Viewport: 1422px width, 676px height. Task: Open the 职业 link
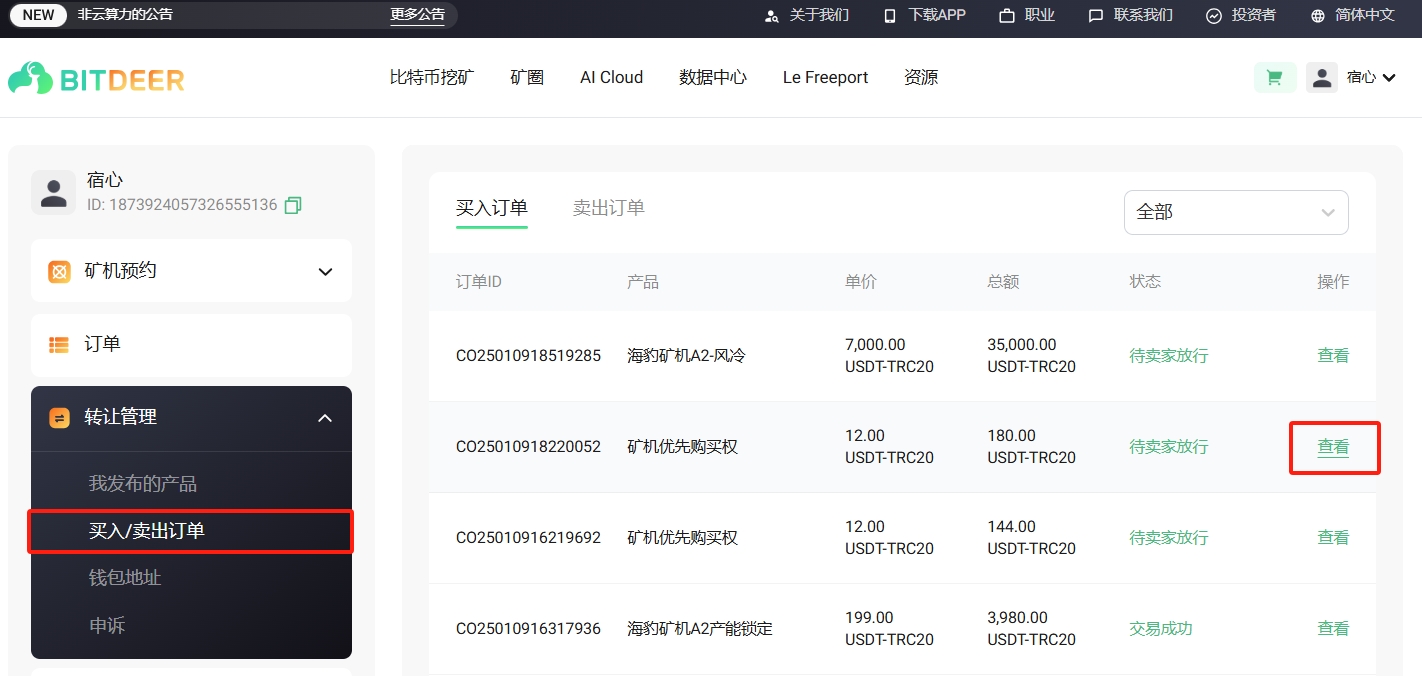coord(1040,15)
